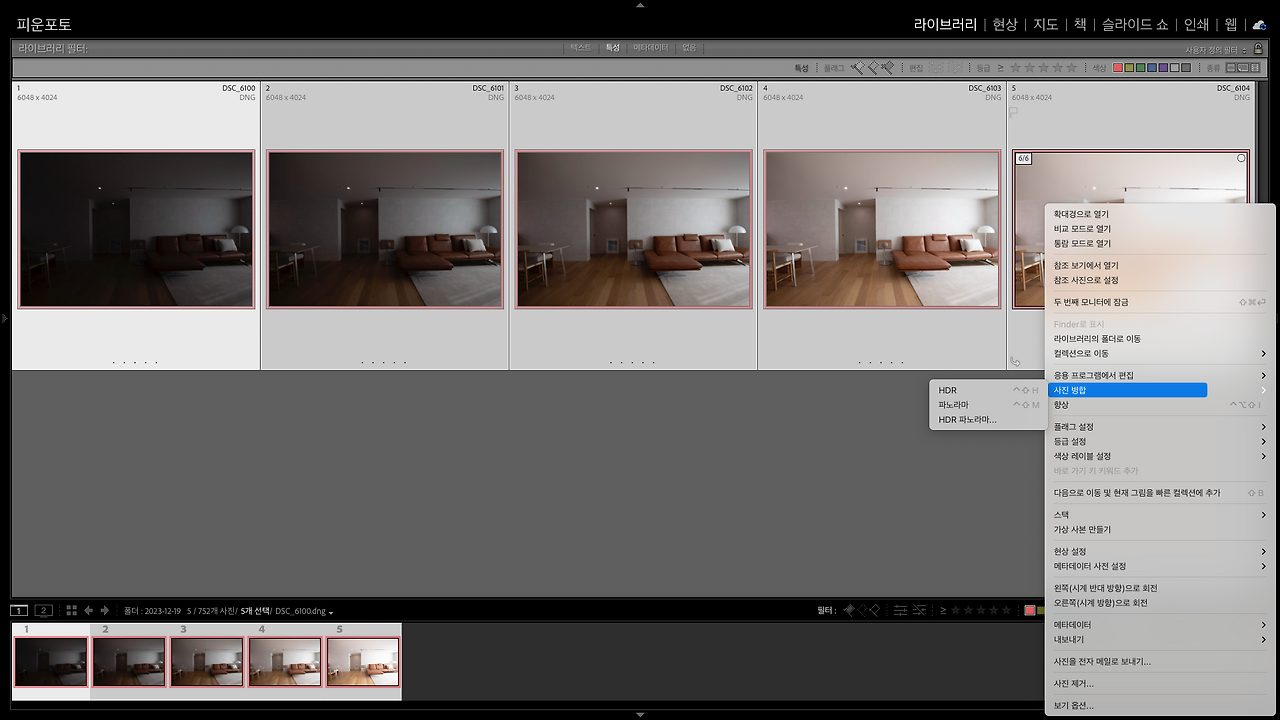
Task: Collapse the top panel with the triangle
Action: pyautogui.click(x=640, y=4)
